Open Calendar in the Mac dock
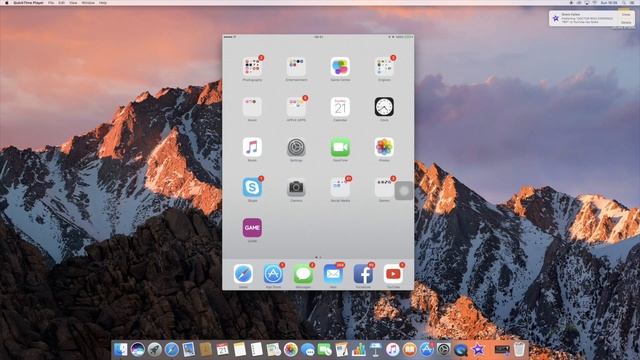This screenshot has width=640, height=360. pyautogui.click(x=222, y=349)
